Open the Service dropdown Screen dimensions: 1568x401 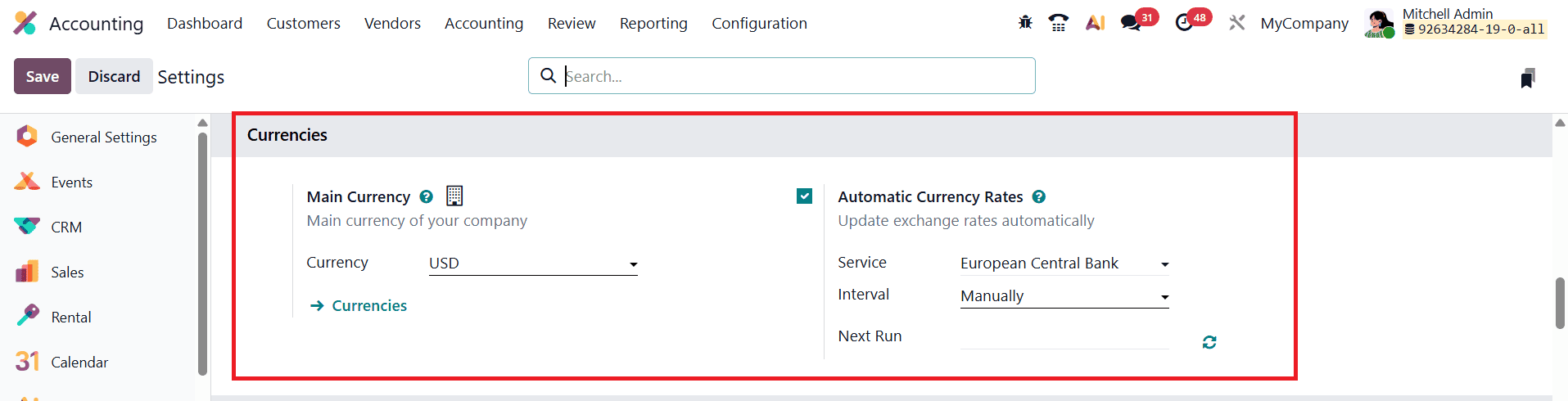(x=1064, y=264)
